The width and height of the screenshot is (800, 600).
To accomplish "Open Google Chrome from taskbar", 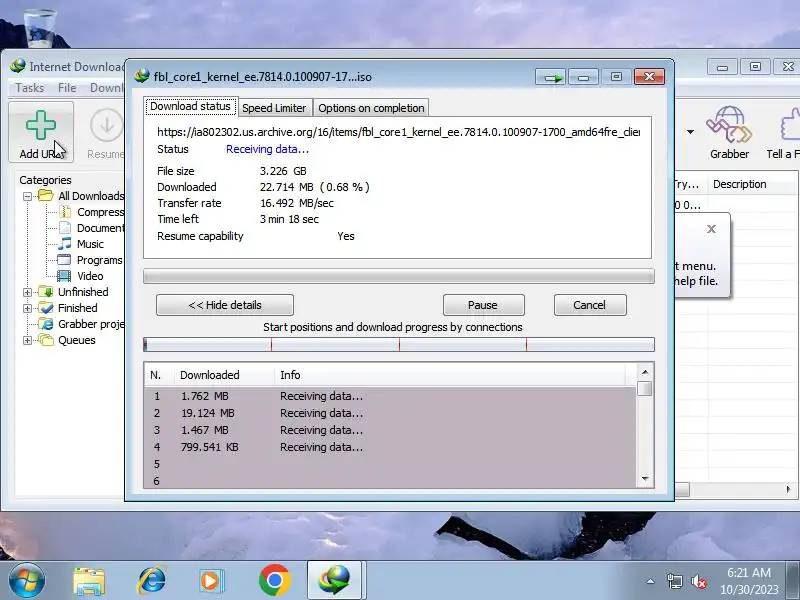I will click(x=274, y=580).
